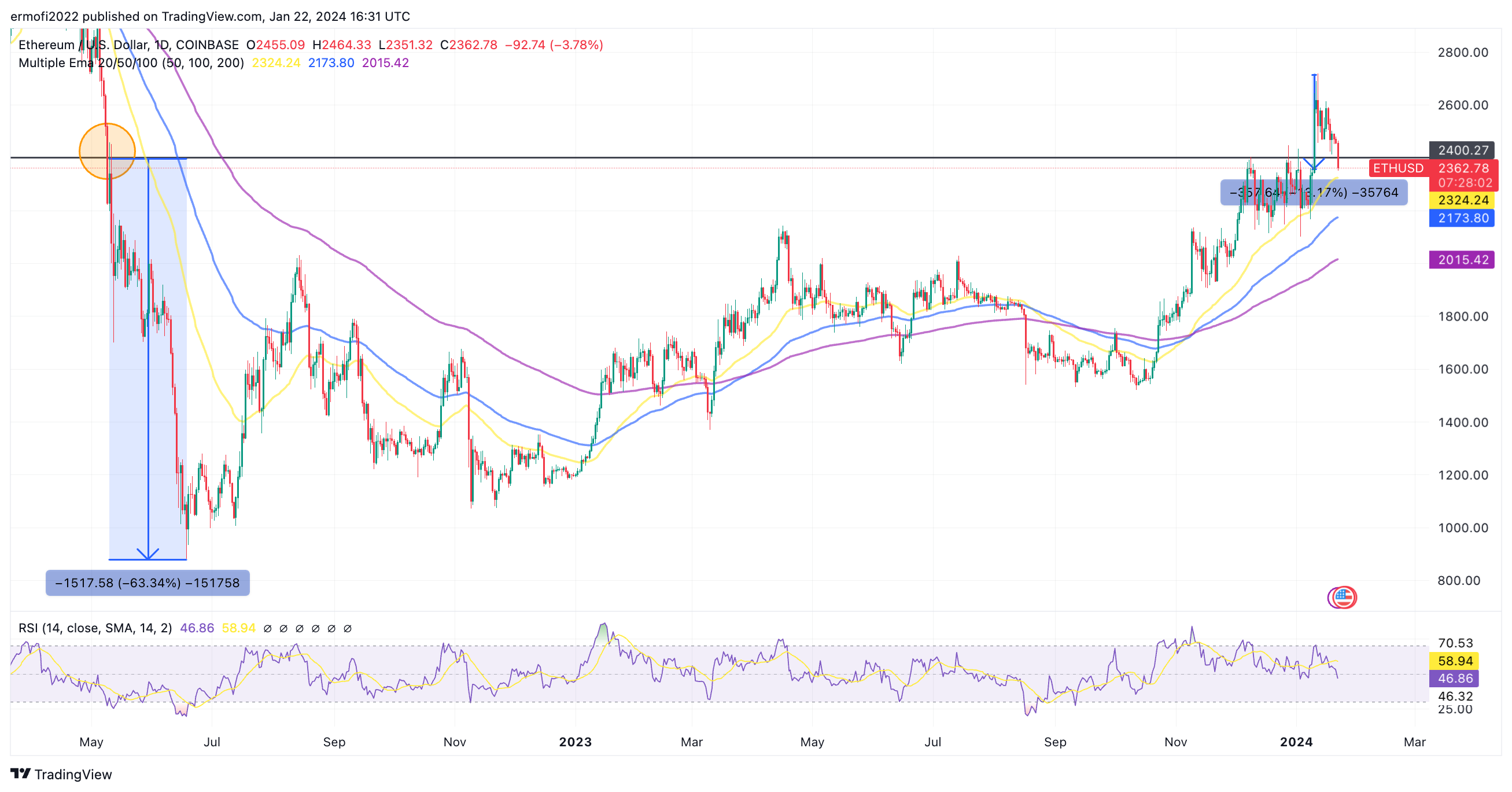Click the 1400.00 price axis label
This screenshot has height=792, width=1512.
pos(1463,422)
